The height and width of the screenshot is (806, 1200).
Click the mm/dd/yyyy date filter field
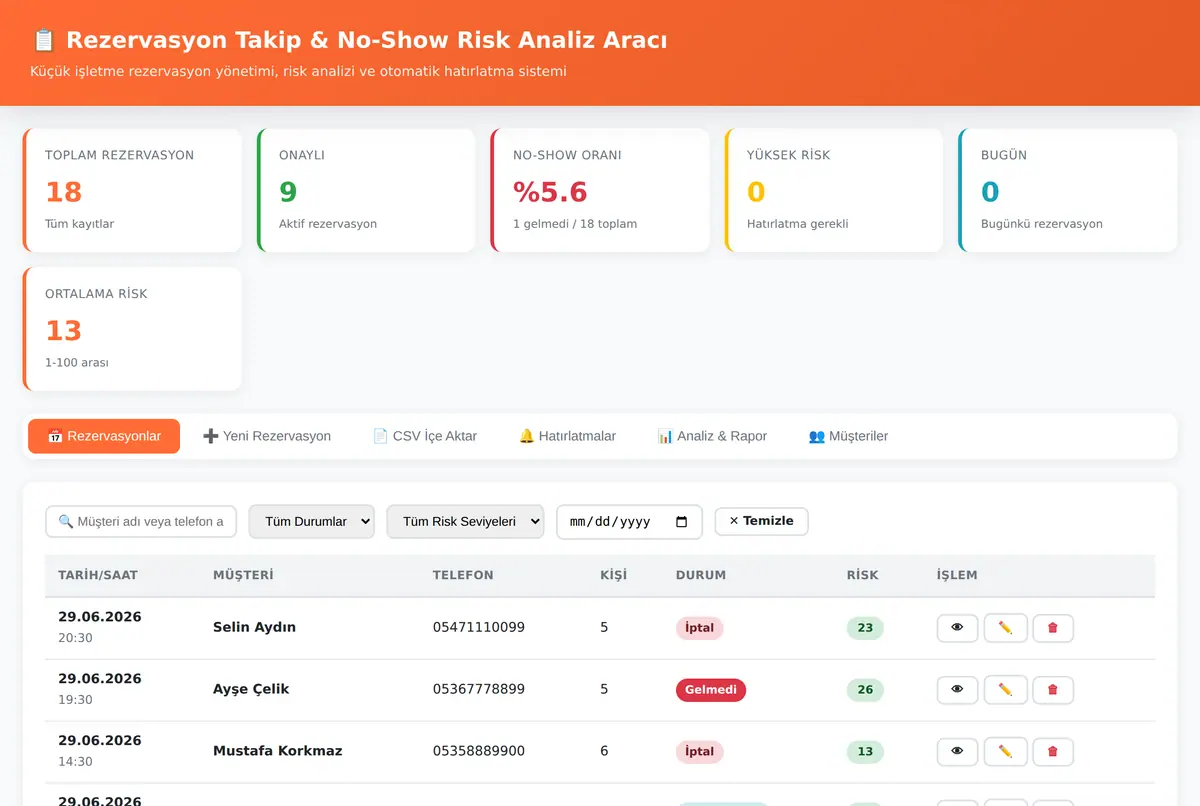[x=629, y=522]
